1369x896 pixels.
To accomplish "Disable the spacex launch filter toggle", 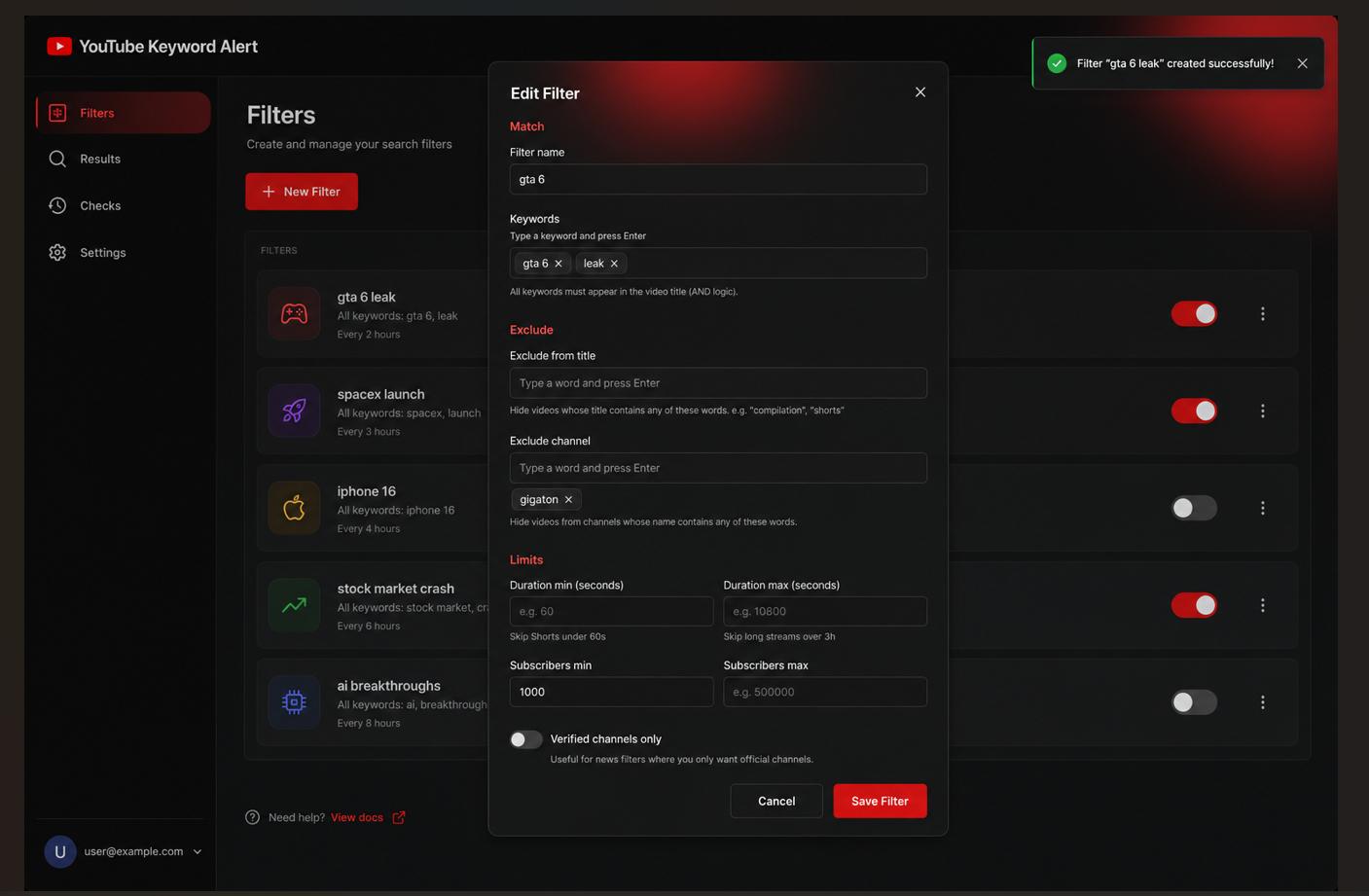I will tap(1194, 411).
